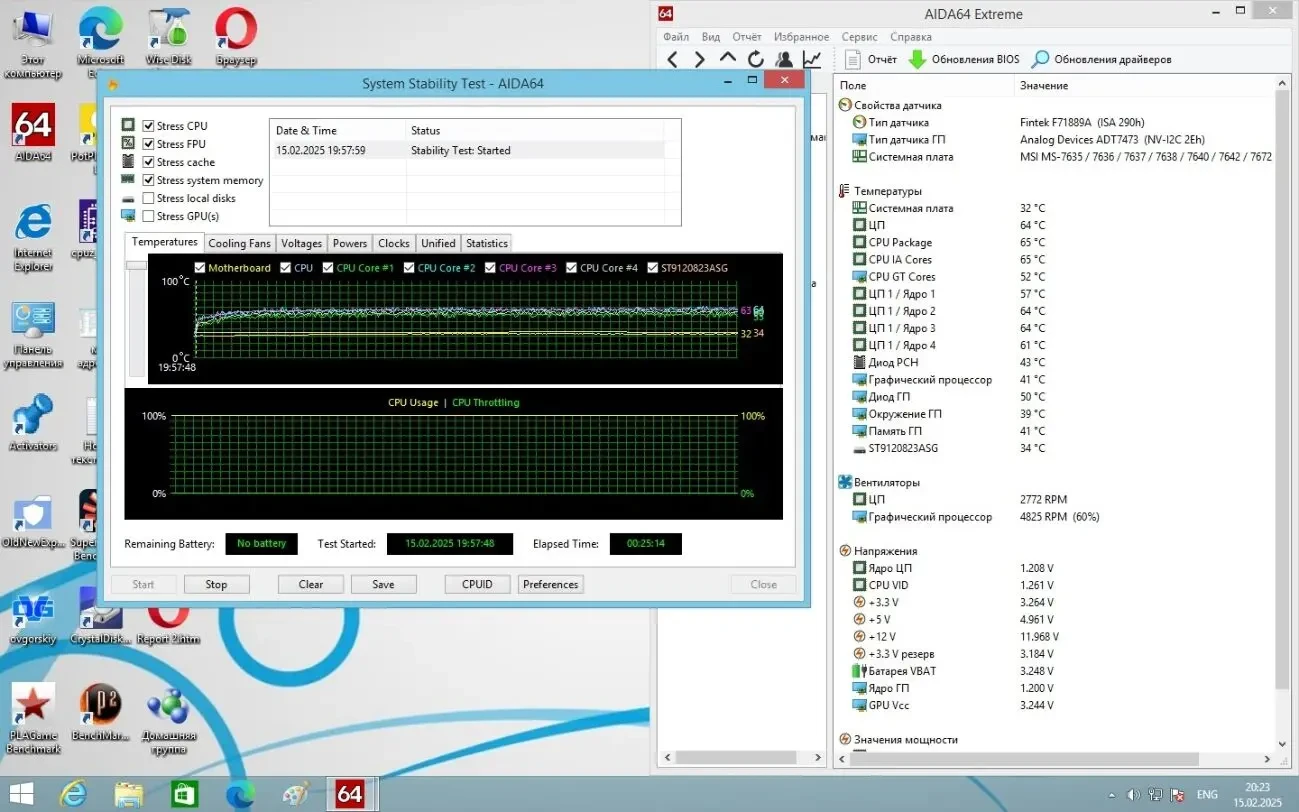Uncheck the Stress CPU checkbox
Screen dimensions: 1299x812
(149, 126)
